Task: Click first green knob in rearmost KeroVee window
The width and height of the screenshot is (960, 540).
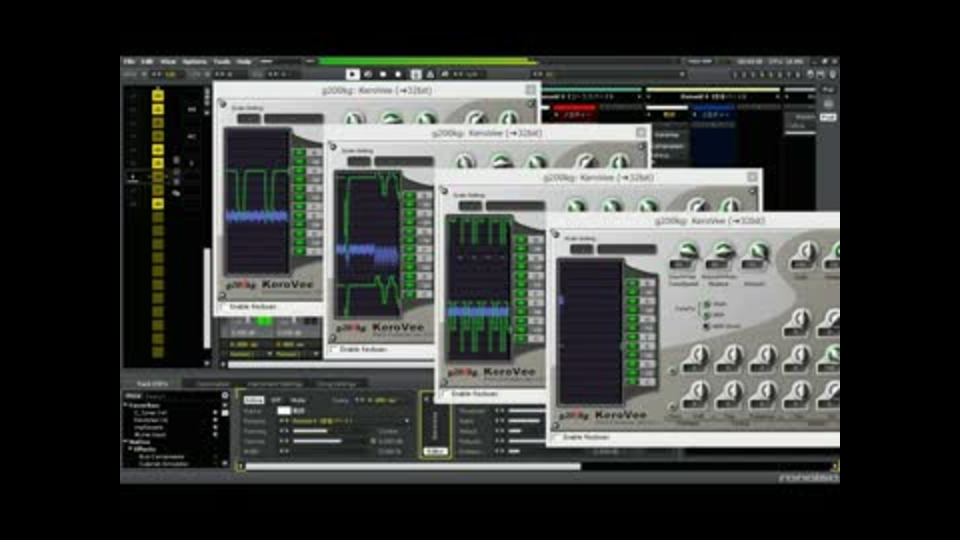Action: tap(354, 119)
